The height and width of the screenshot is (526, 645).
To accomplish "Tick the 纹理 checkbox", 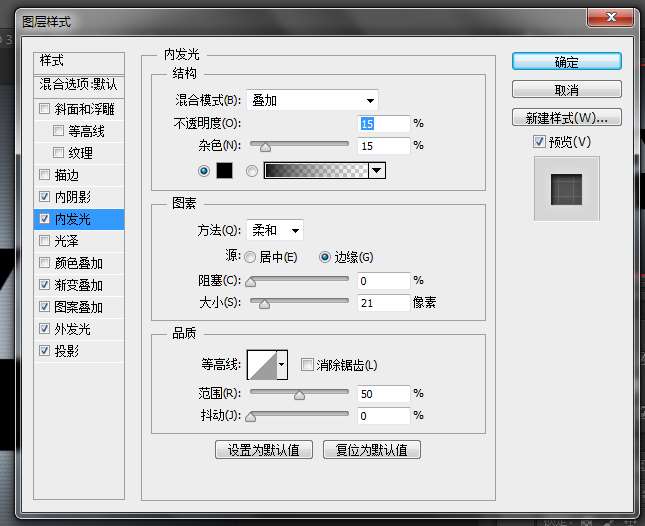I will tap(58, 153).
